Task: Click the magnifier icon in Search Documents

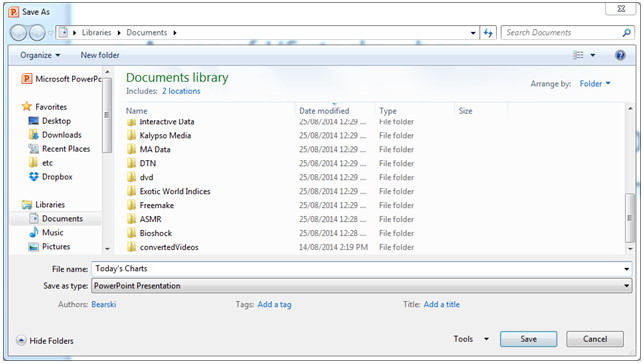Action: pos(626,32)
